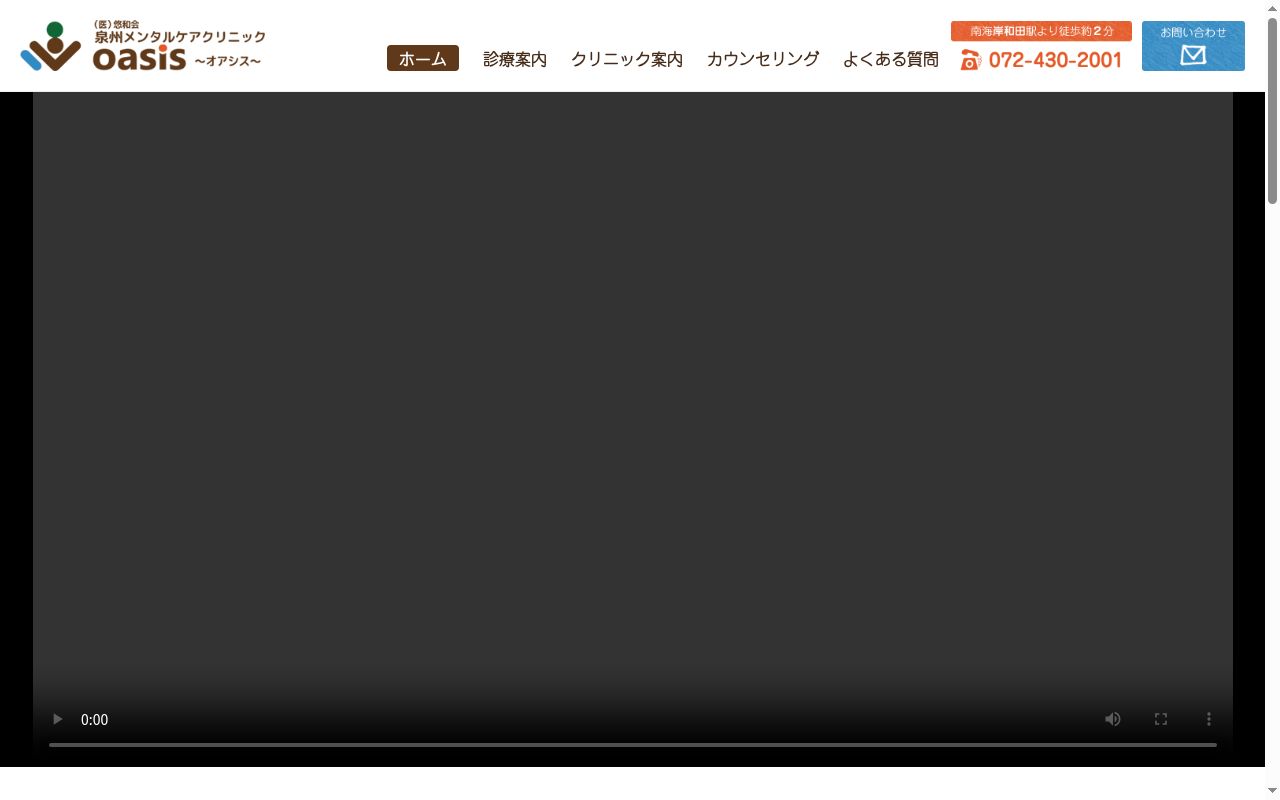This screenshot has height=800, width=1280.
Task: Click the 南海岸和田駅より徒歩約2分 banner
Action: (x=1041, y=31)
